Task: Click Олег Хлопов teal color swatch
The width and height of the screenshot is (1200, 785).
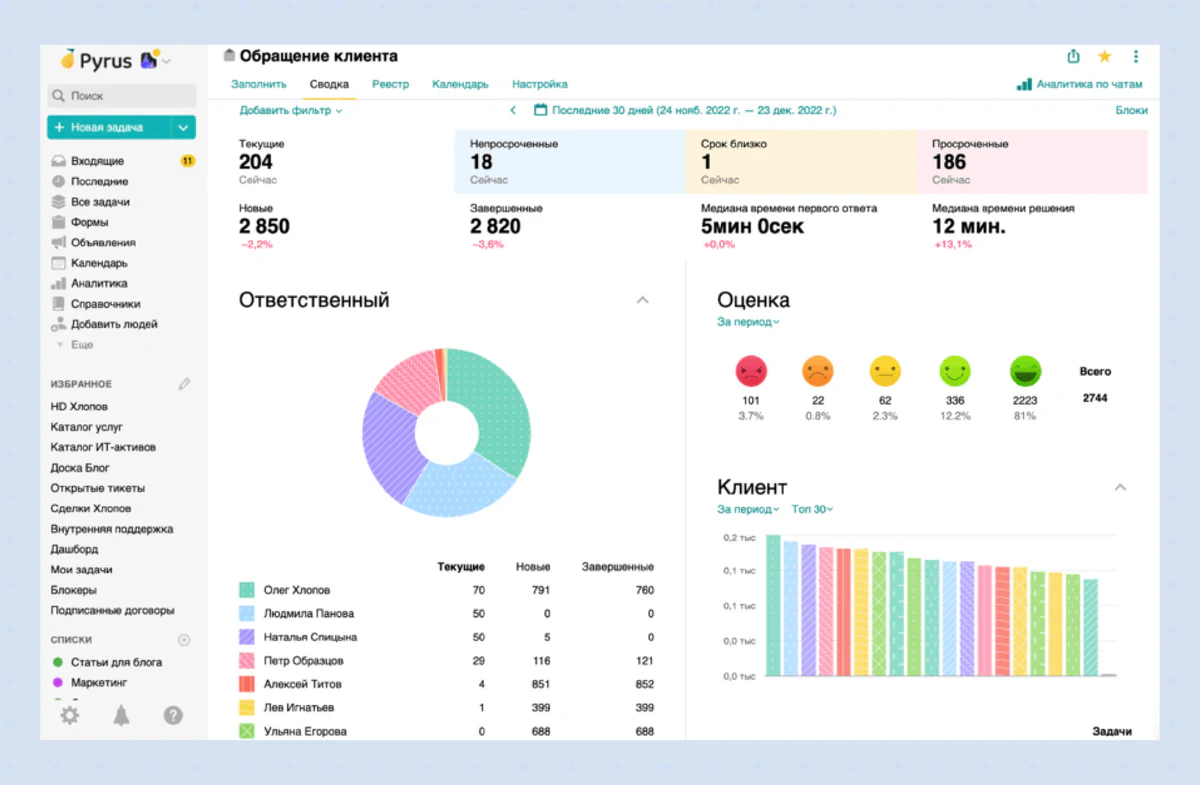Action: click(x=246, y=590)
